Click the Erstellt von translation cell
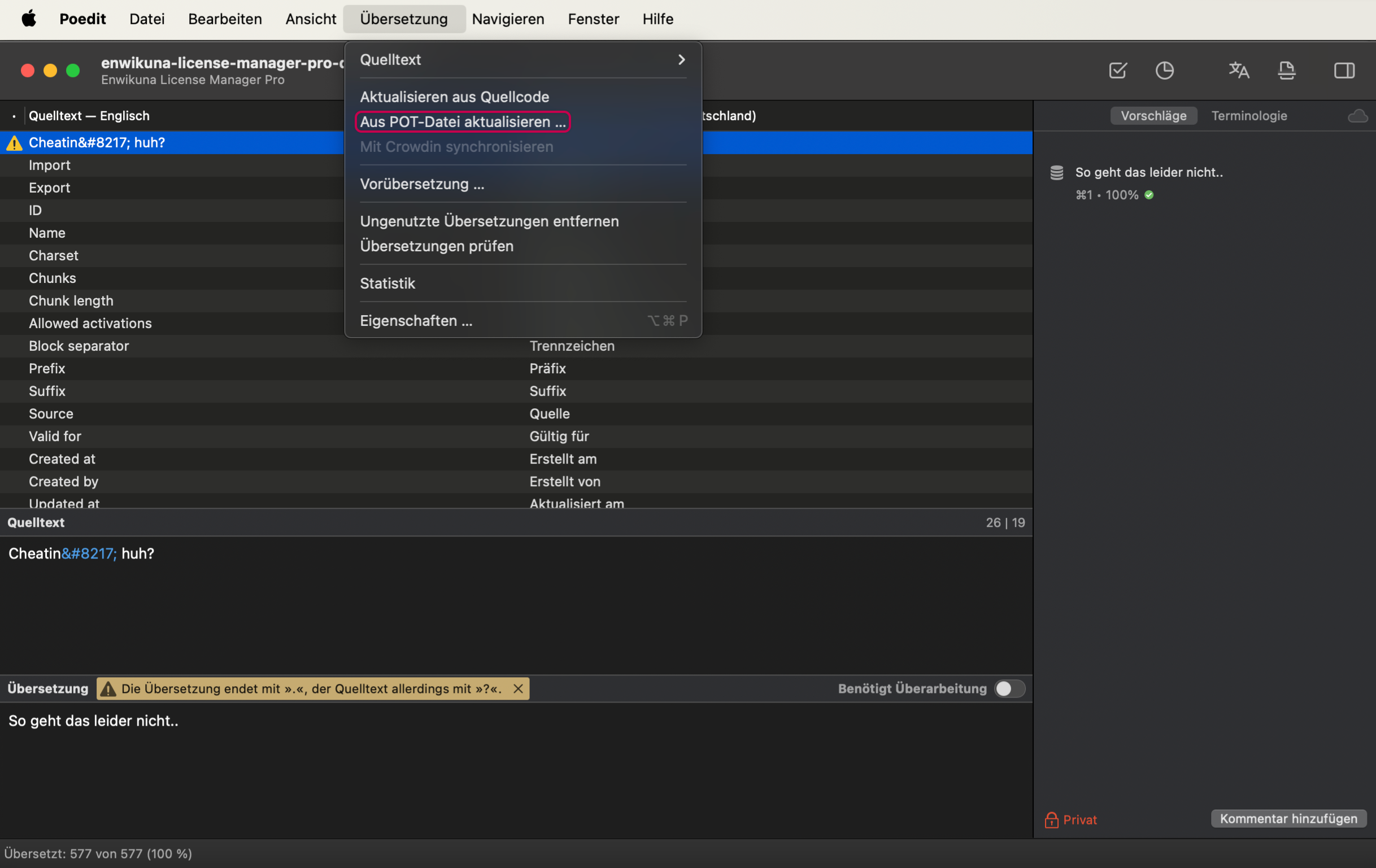Image resolution: width=1376 pixels, height=868 pixels. 564,482
